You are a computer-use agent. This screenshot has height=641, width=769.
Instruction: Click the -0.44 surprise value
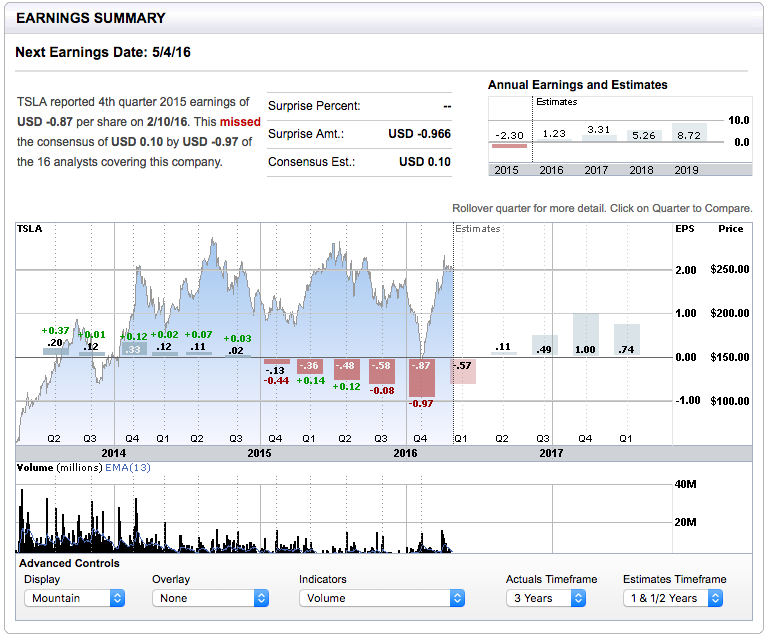pos(277,381)
